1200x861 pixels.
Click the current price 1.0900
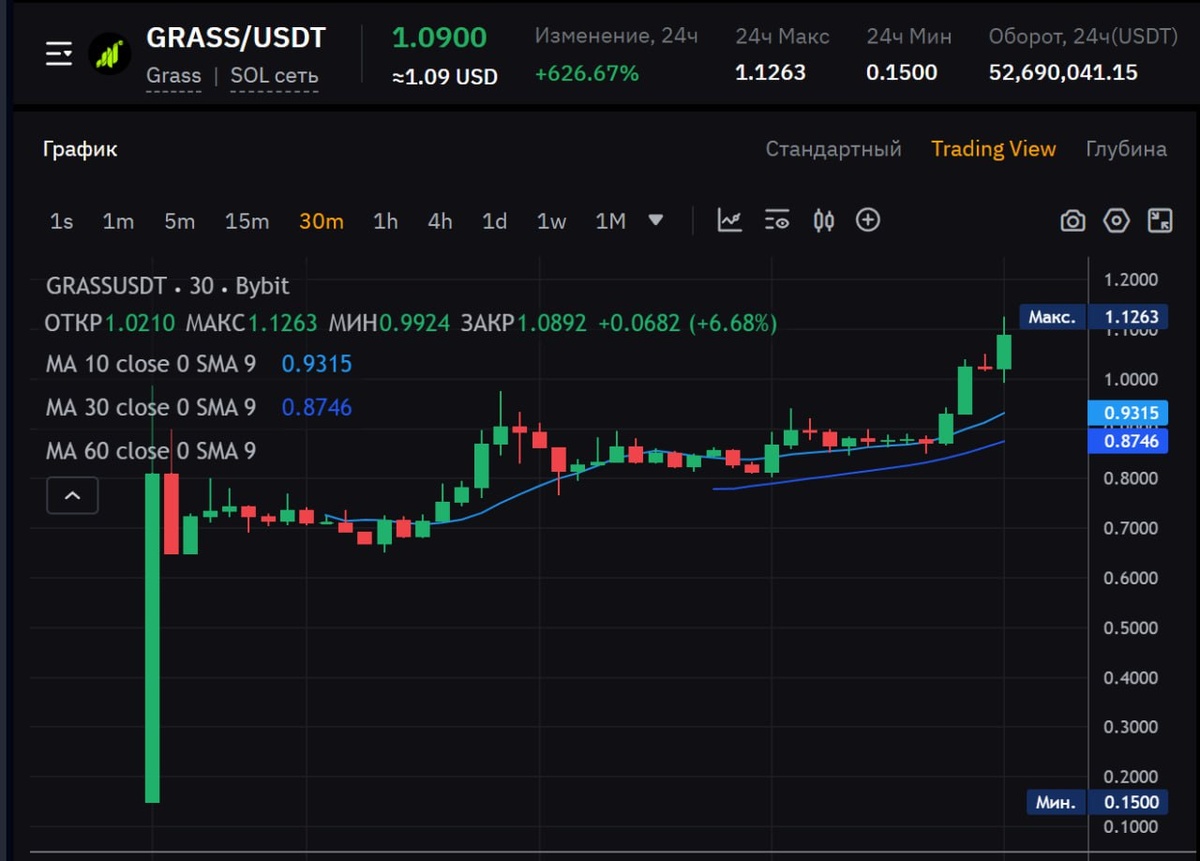click(439, 38)
